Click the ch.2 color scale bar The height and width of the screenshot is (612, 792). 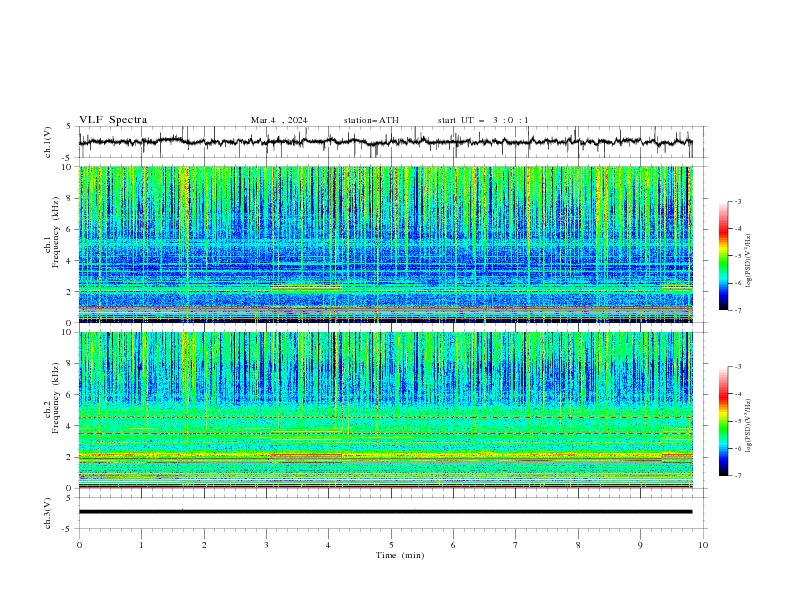[x=723, y=421]
